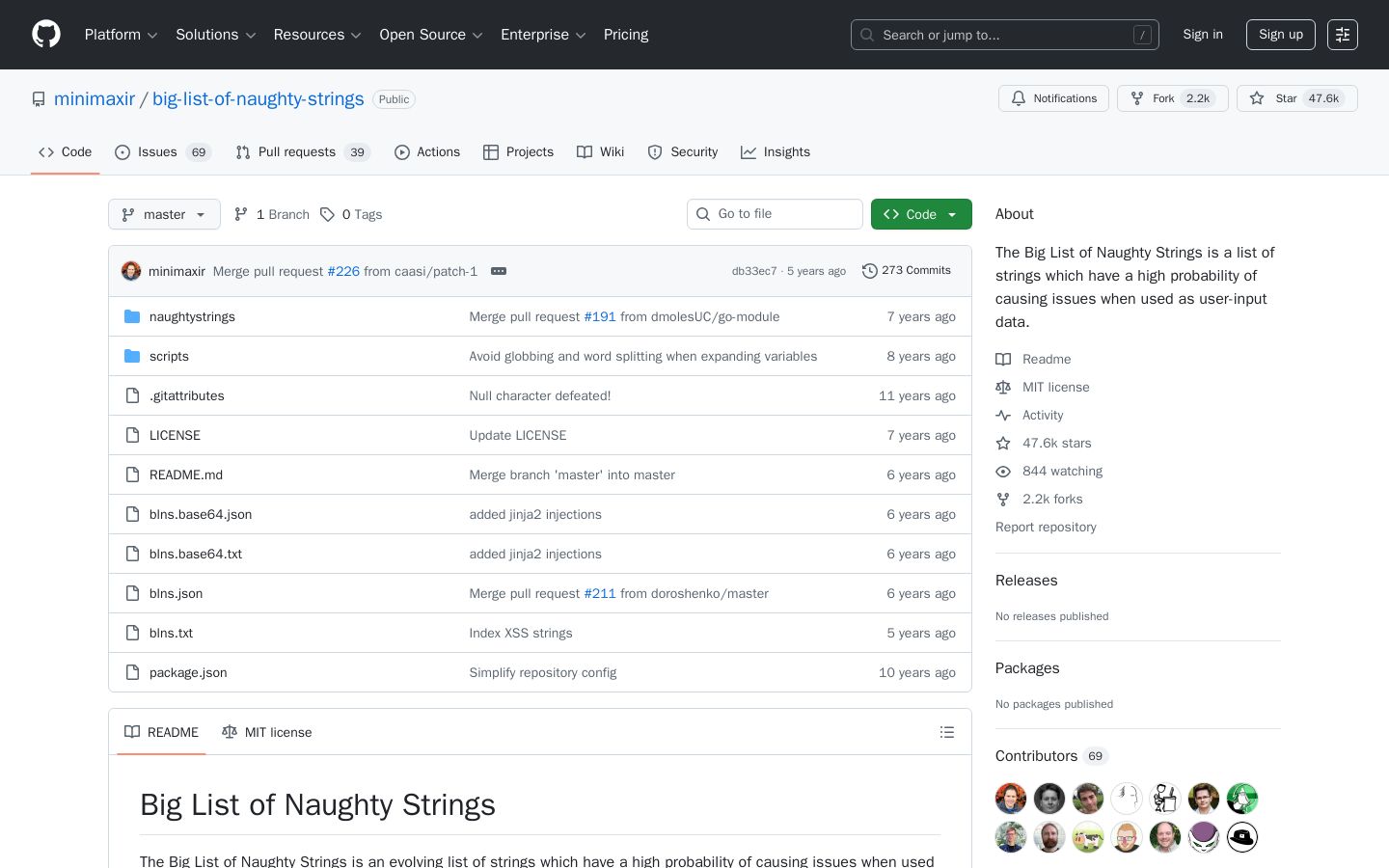Open the .gitattributes file
Screen dimensions: 1389x868
tap(187, 395)
